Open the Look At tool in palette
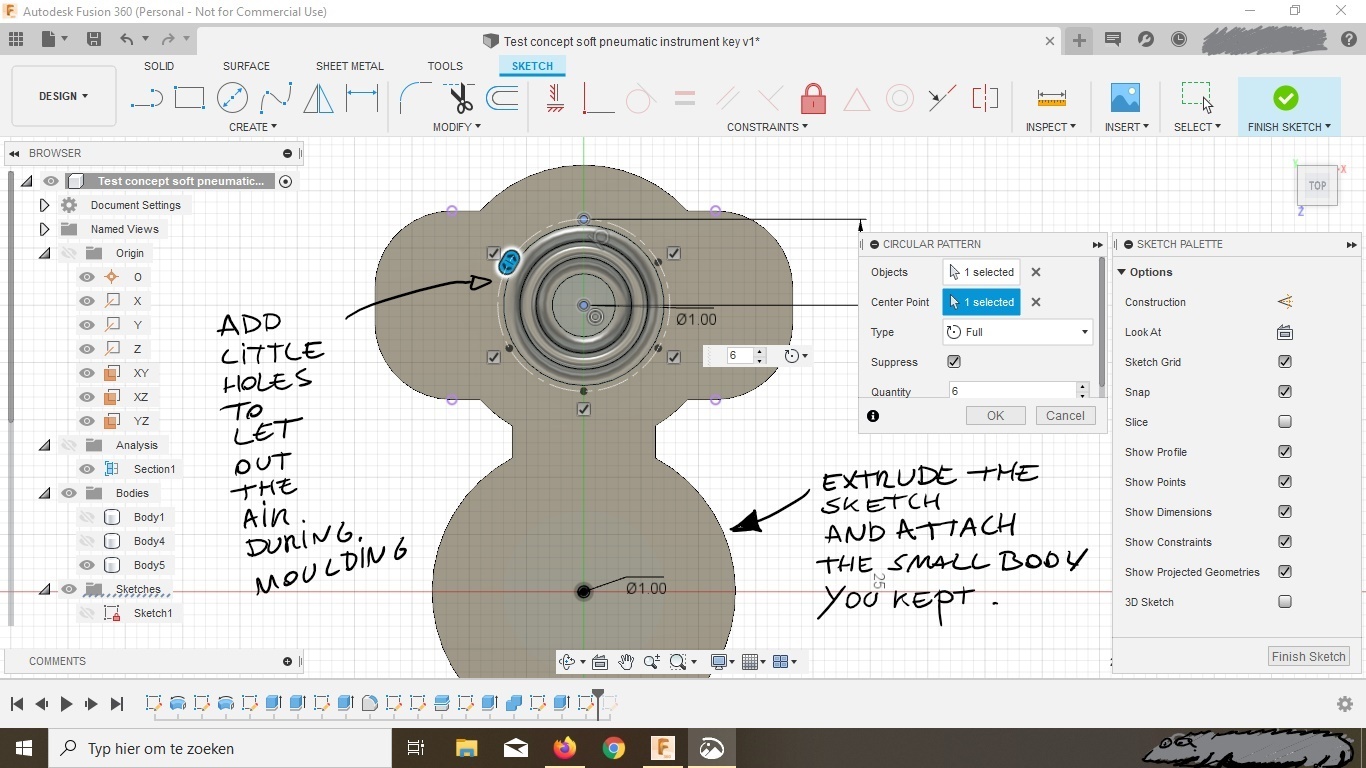 [1285, 332]
